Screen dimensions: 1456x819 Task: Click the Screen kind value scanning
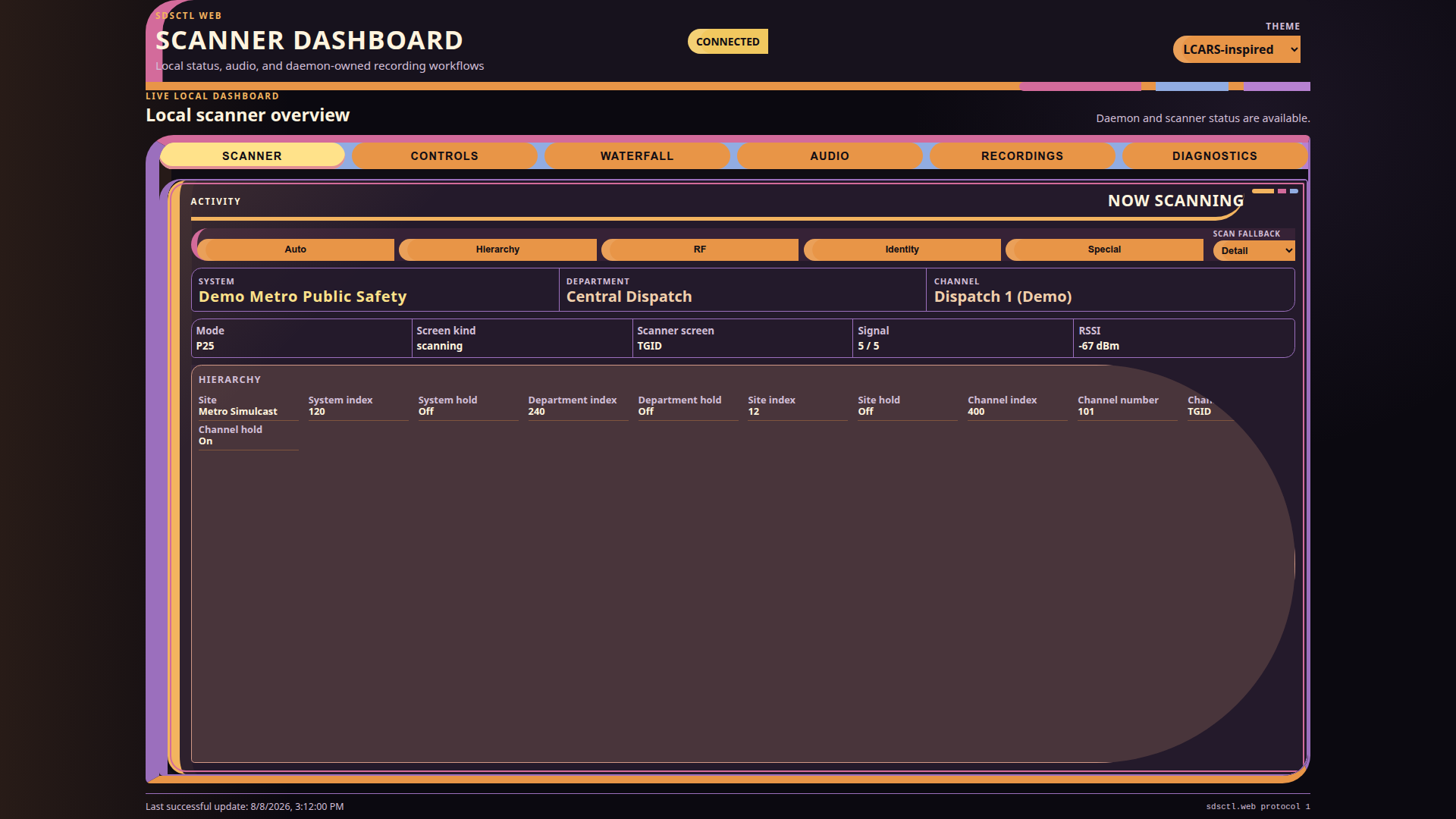click(x=440, y=346)
